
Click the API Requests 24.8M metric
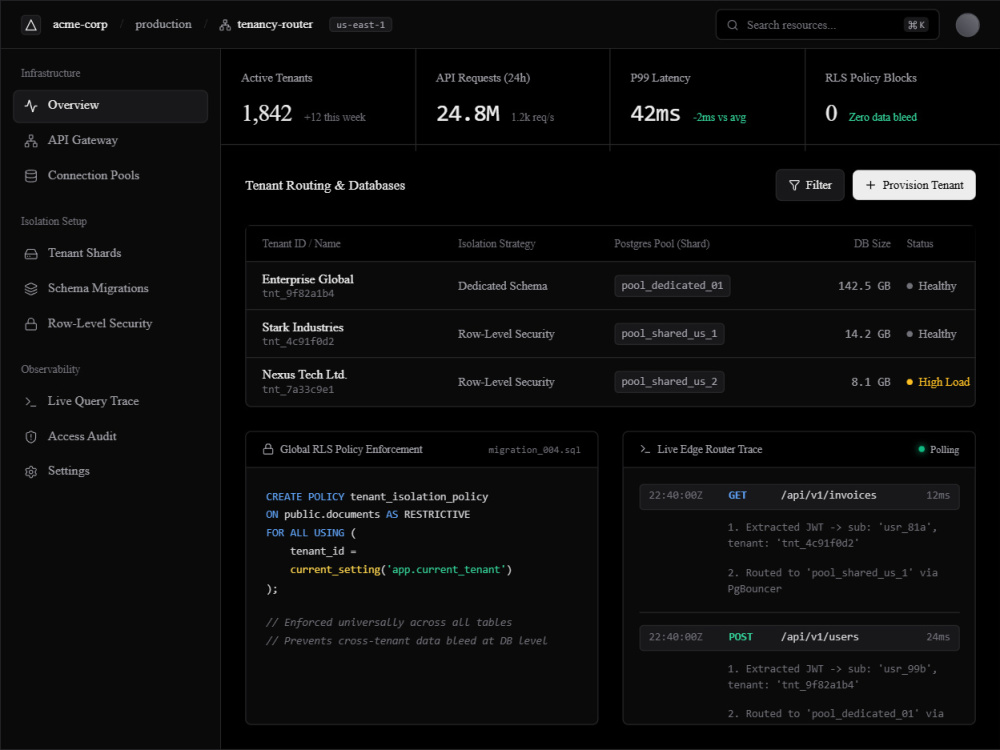click(467, 114)
